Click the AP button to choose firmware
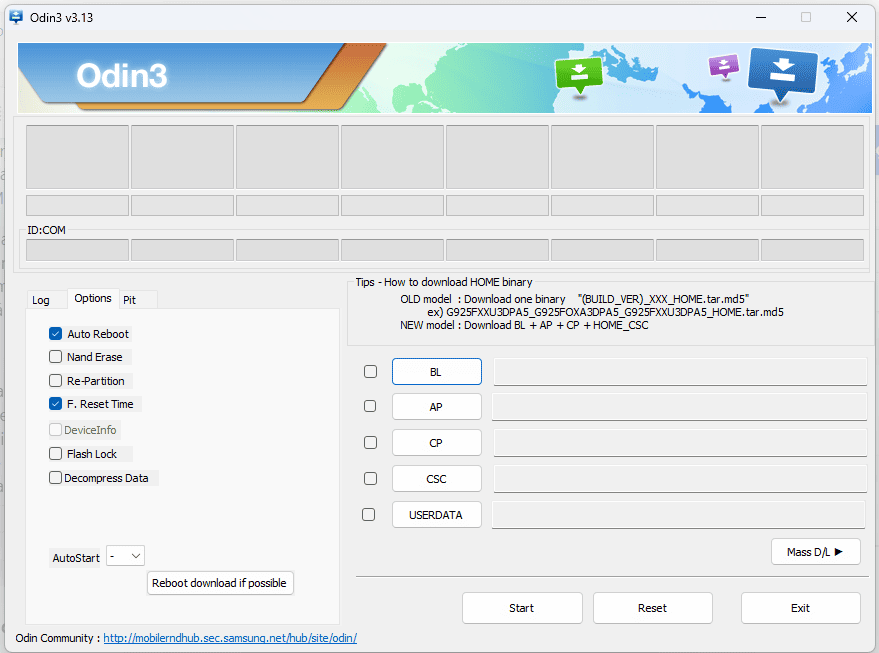The height and width of the screenshot is (653, 879). [436, 406]
